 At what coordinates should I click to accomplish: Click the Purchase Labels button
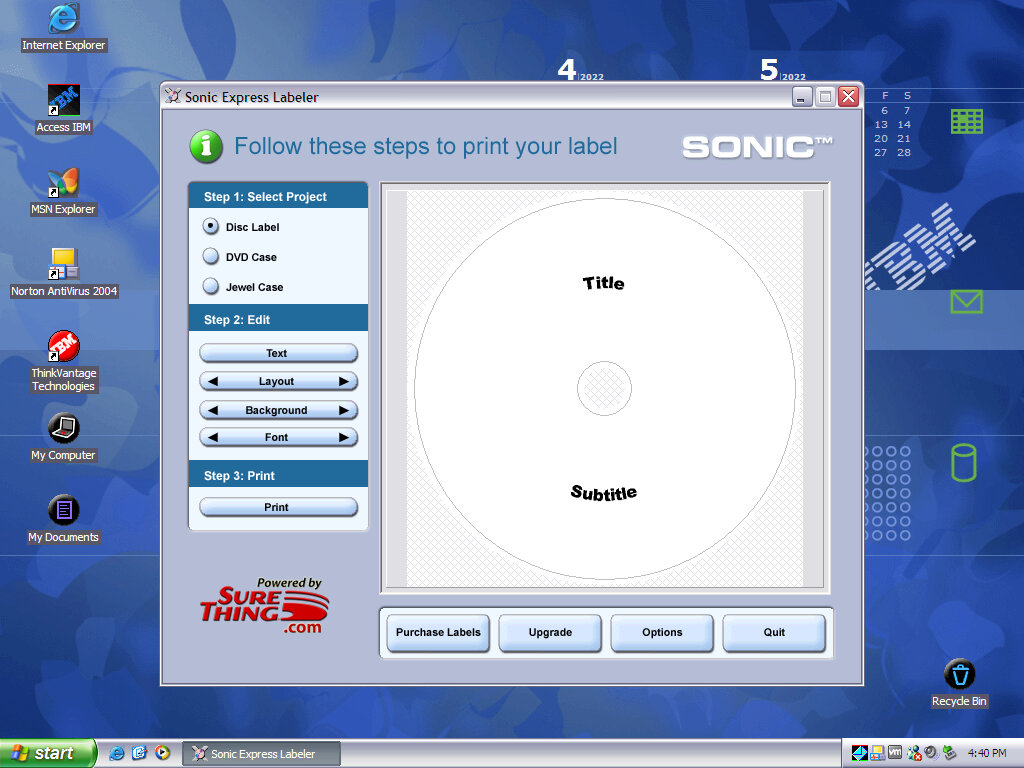(438, 632)
